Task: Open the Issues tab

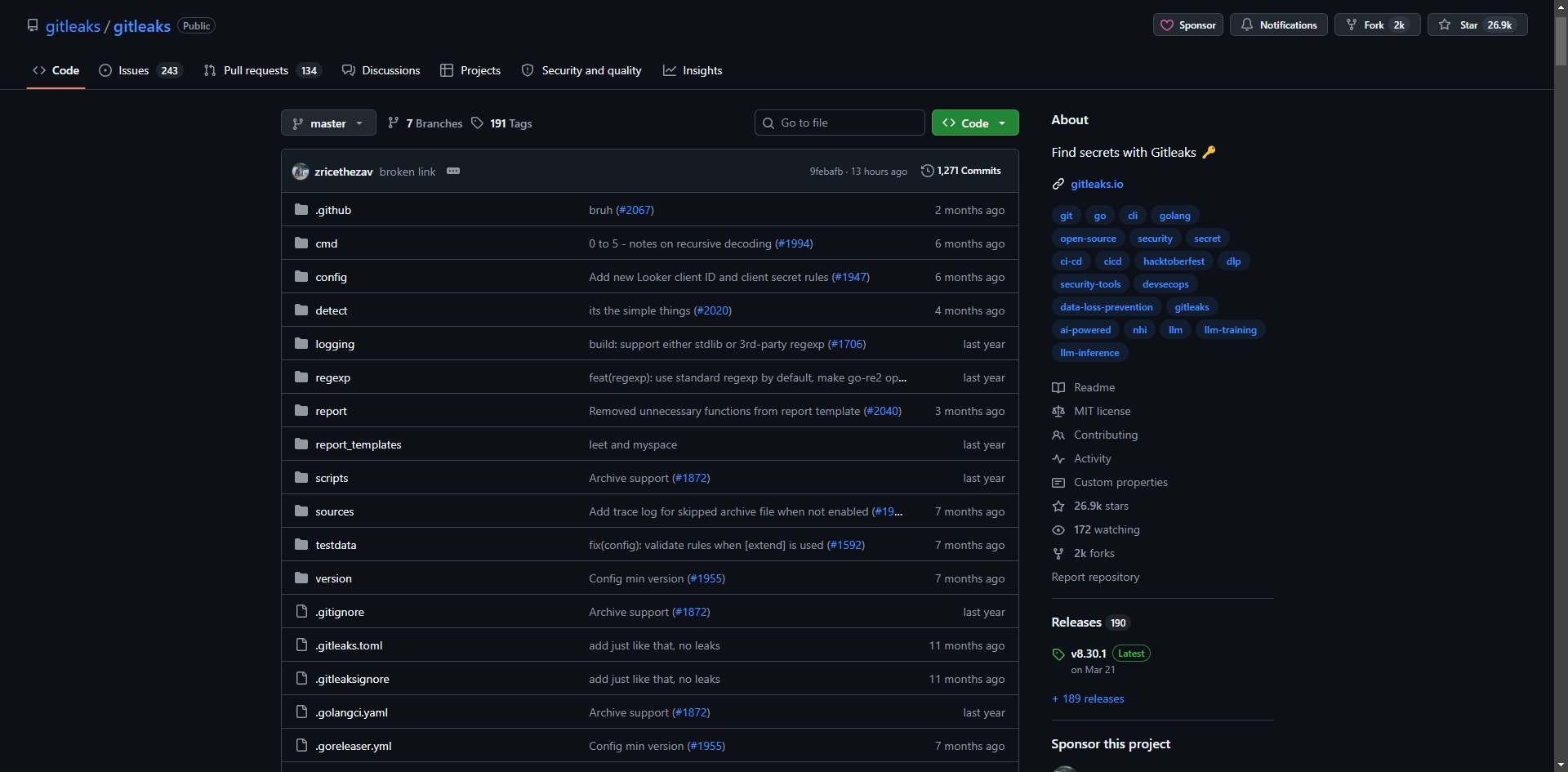Action: click(x=140, y=70)
